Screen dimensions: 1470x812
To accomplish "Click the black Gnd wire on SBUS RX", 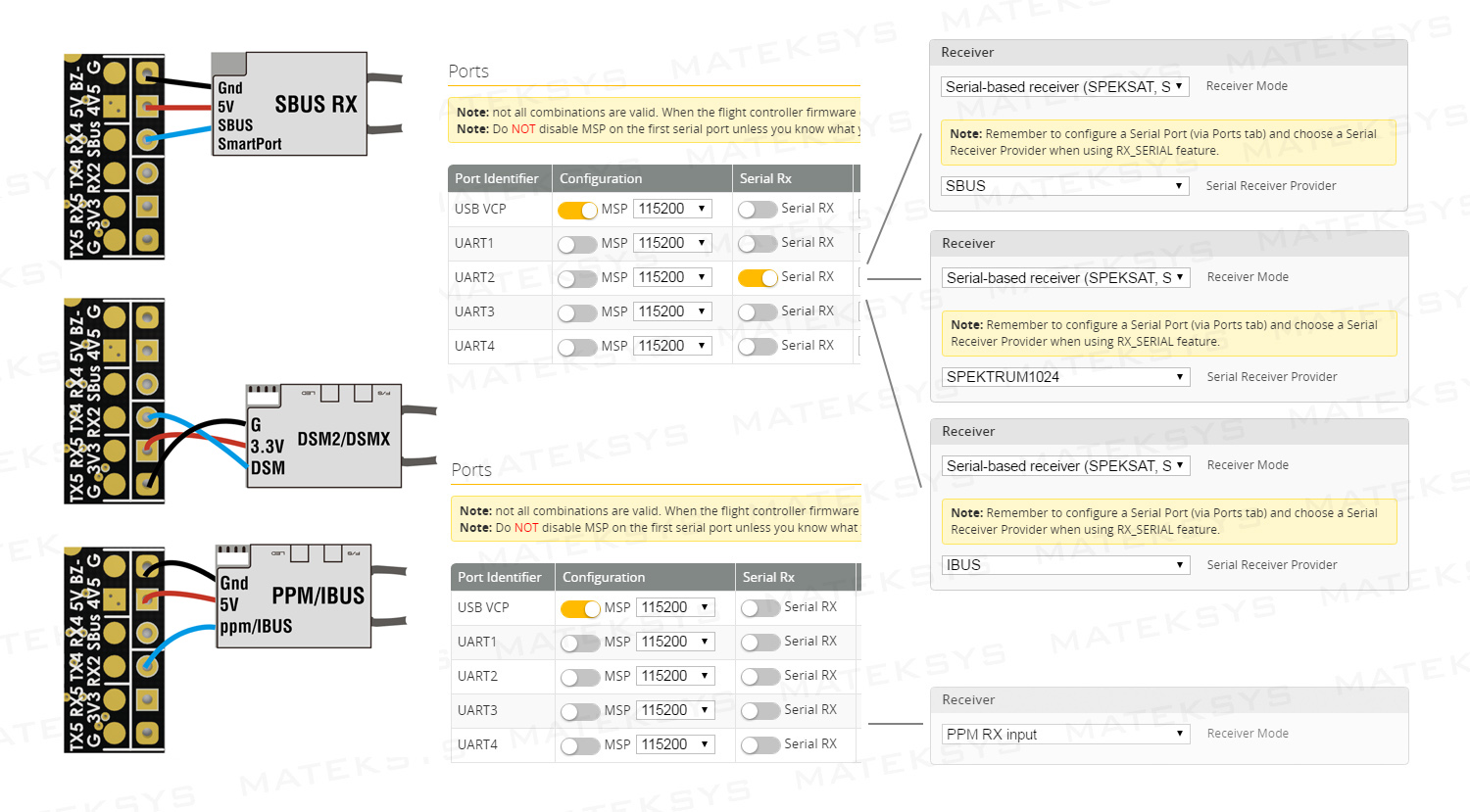I will click(x=180, y=80).
